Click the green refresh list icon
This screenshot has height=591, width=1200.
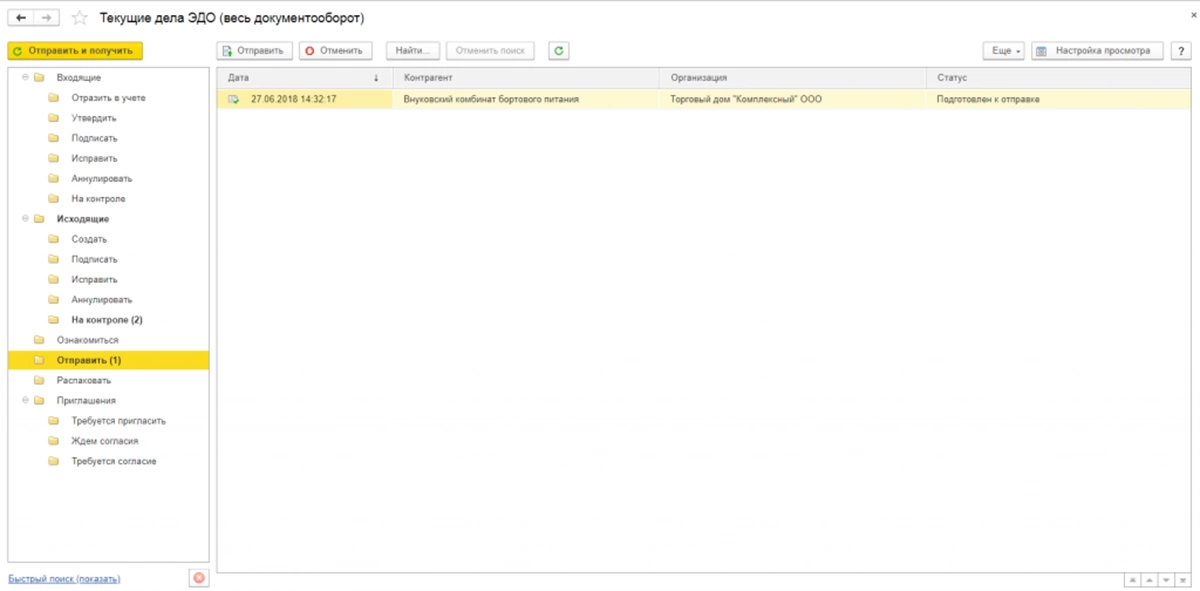click(x=559, y=50)
